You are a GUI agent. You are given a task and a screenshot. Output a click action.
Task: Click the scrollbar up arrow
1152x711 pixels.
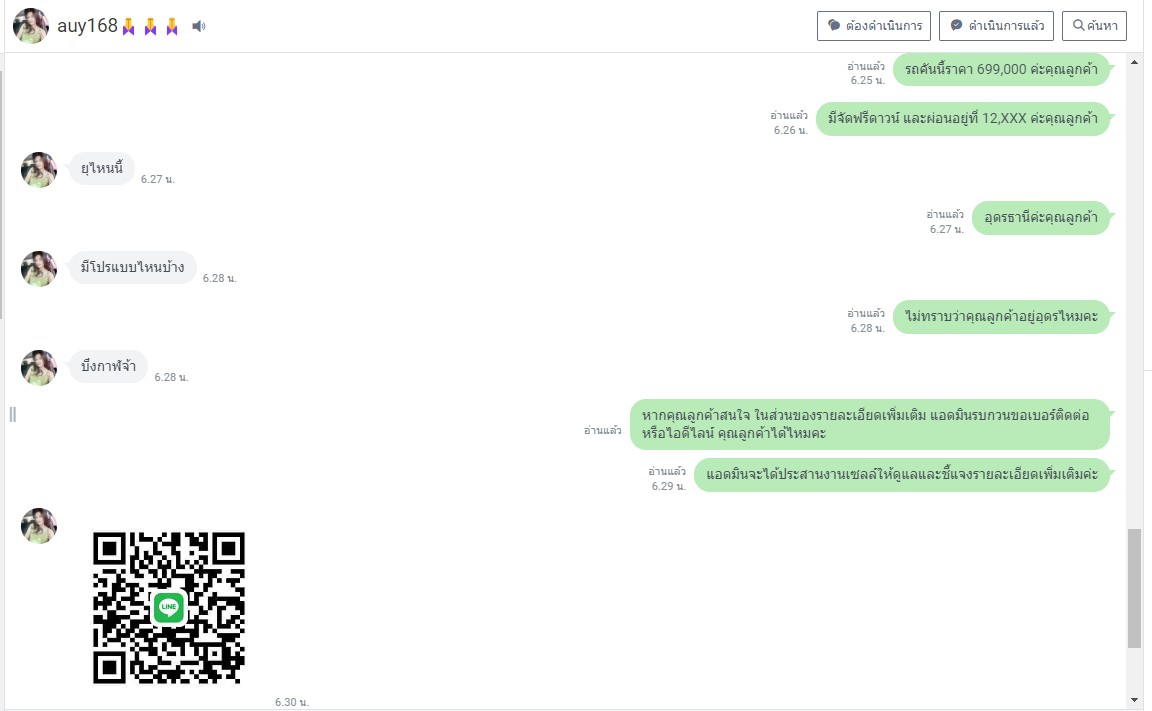(1134, 62)
